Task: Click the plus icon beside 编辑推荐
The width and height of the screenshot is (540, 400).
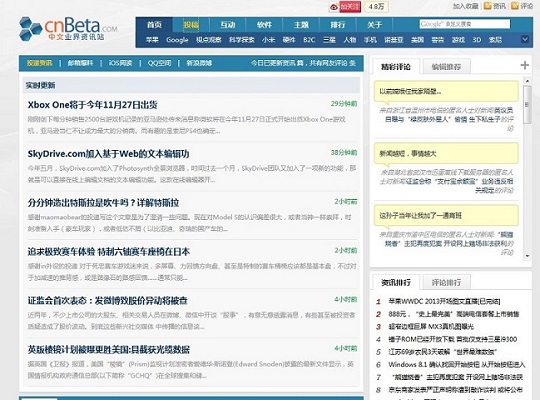Action: (525, 65)
